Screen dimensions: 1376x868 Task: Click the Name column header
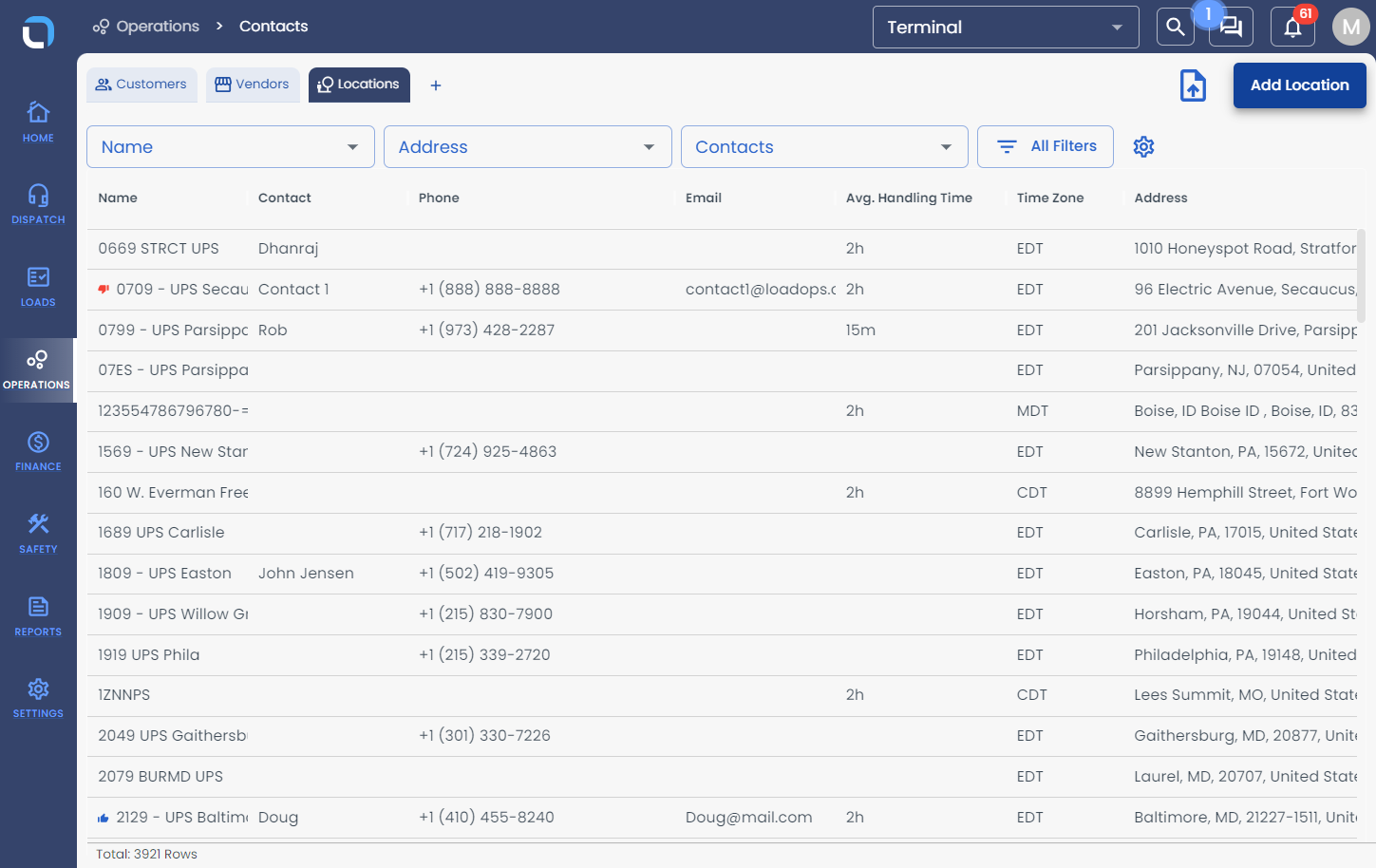(x=118, y=198)
